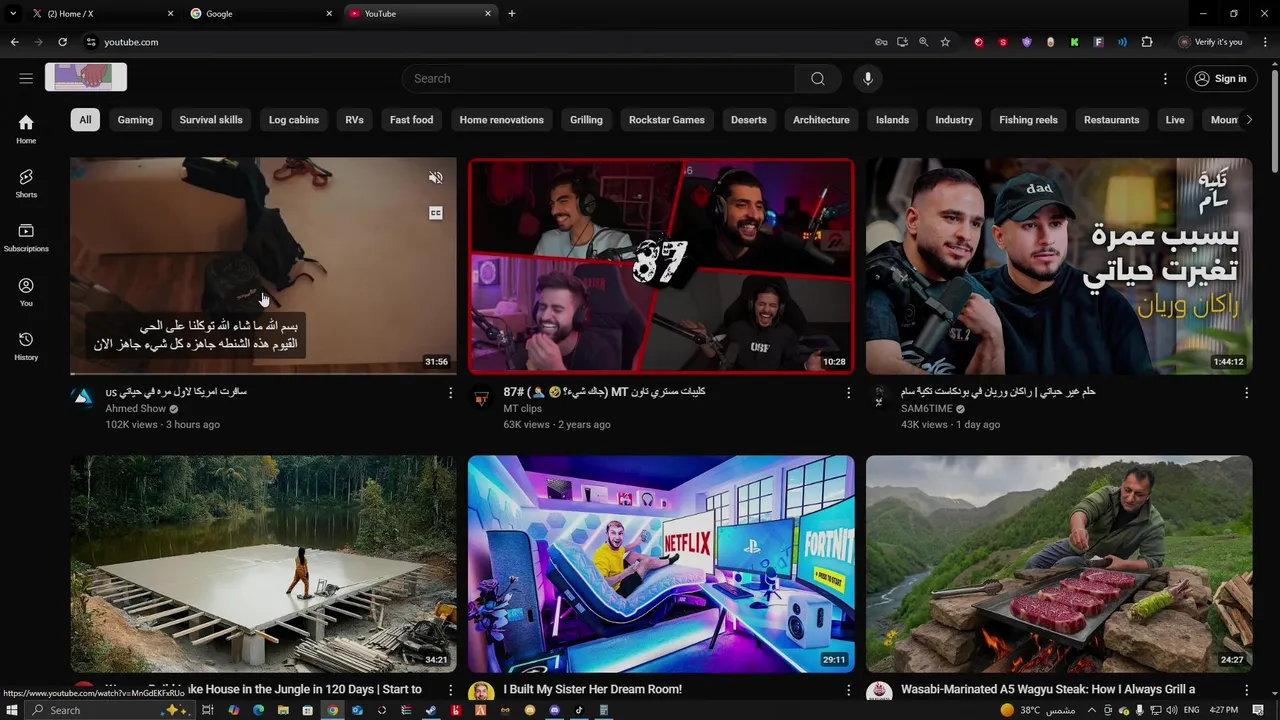Go back with the browser back arrow
1280x720 pixels.
(x=14, y=42)
